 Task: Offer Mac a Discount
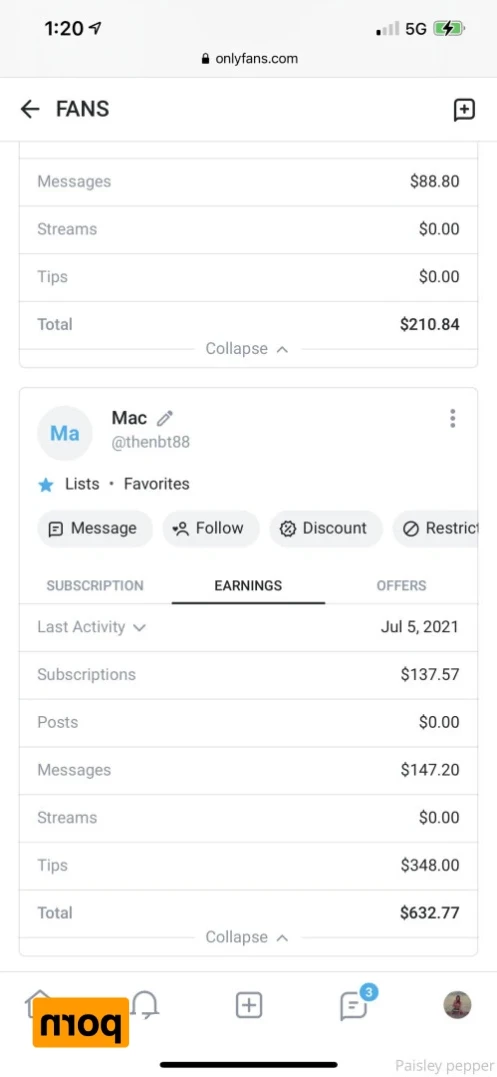coord(325,529)
